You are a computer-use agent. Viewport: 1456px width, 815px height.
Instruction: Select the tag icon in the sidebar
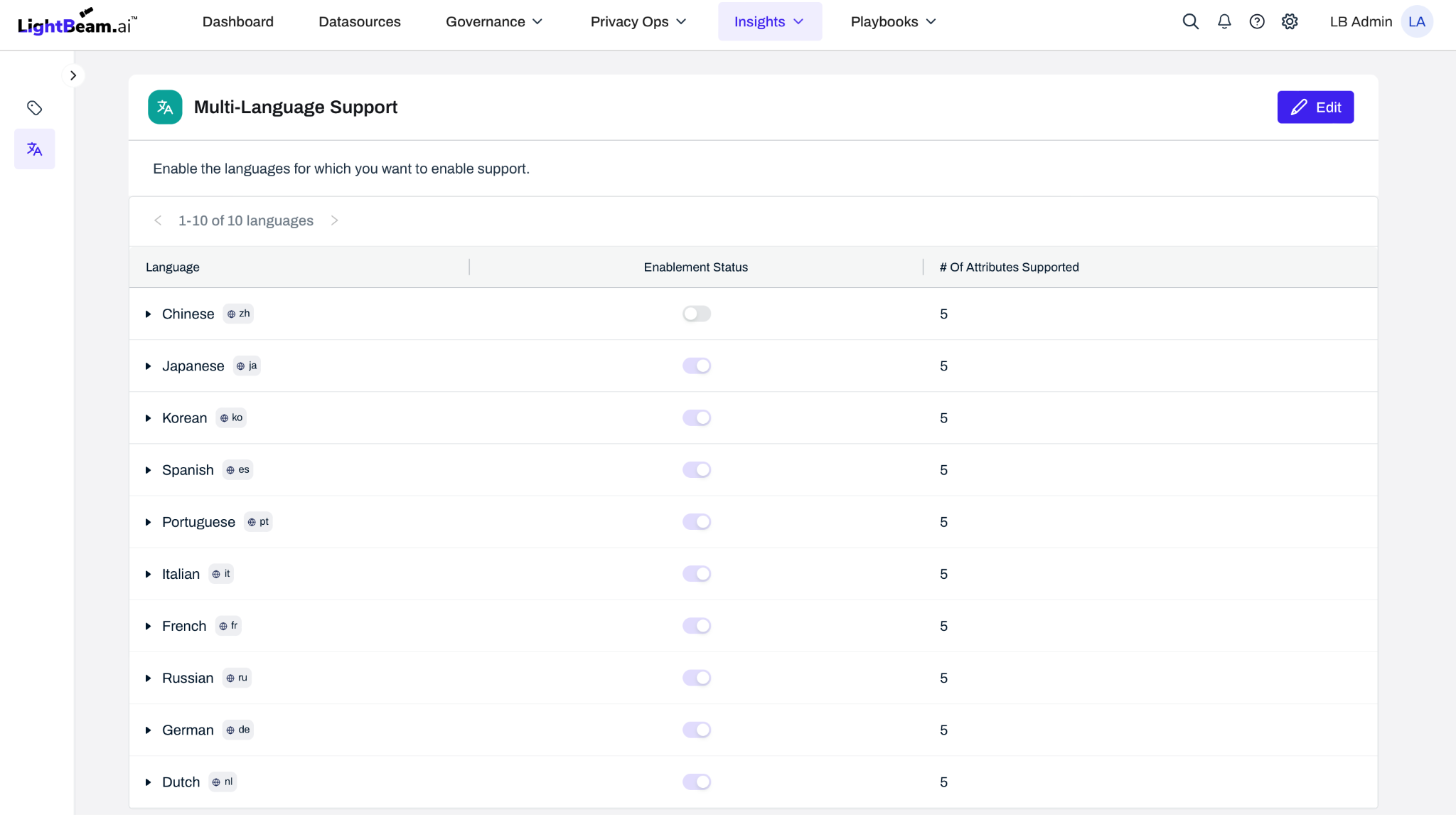coord(34,108)
